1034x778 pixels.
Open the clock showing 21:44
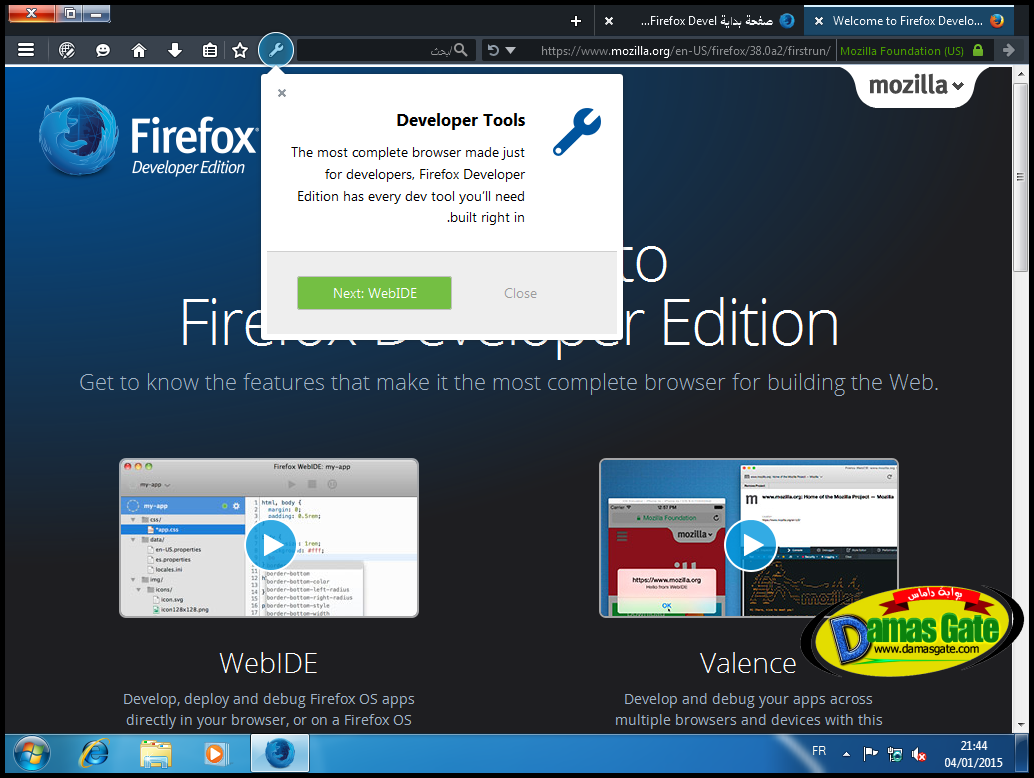pyautogui.click(x=973, y=754)
